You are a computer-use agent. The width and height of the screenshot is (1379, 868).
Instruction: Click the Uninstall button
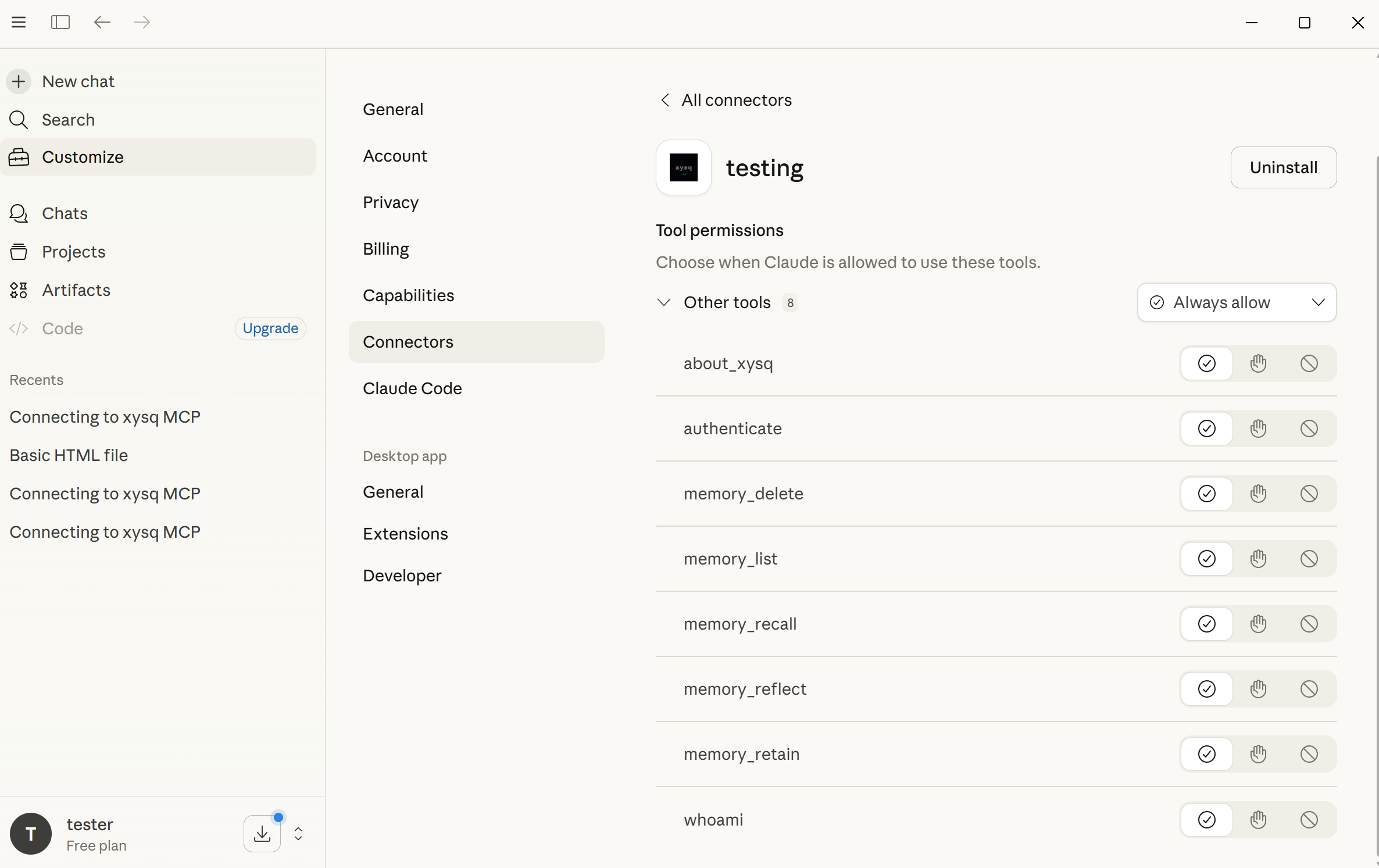pyautogui.click(x=1284, y=167)
